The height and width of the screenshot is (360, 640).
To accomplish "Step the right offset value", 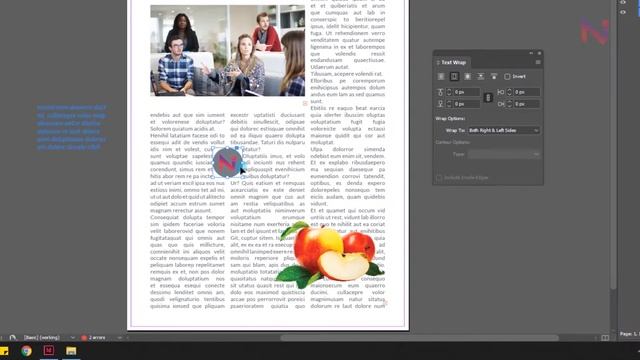I will click(509, 104).
